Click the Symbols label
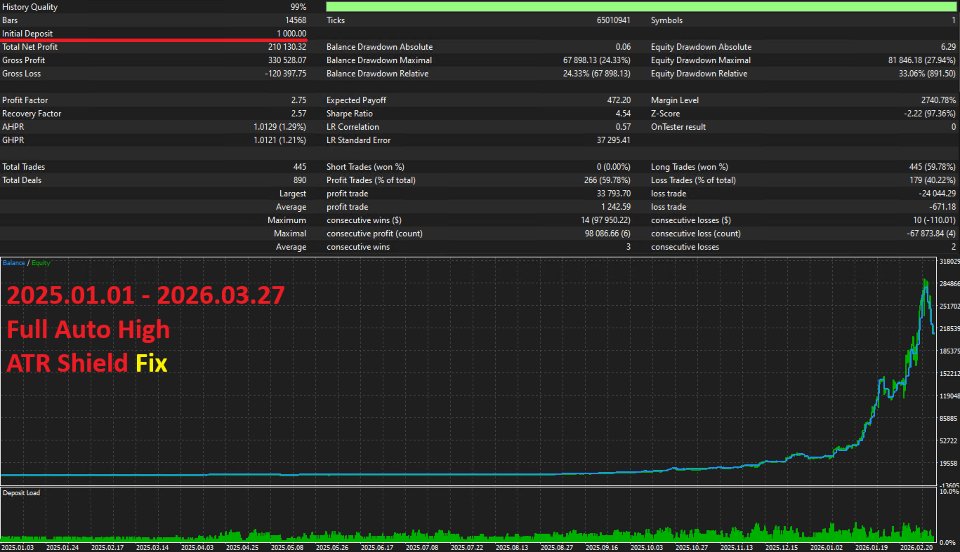 click(666, 20)
